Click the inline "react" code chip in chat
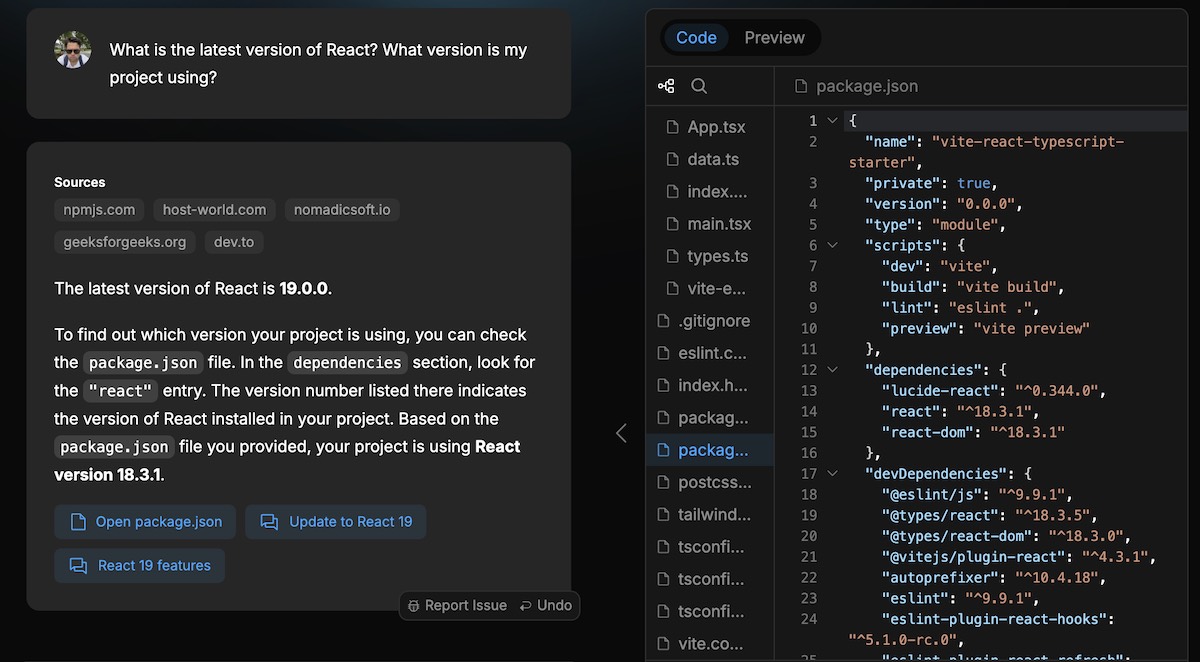Viewport: 1200px width, 662px height. pyautogui.click(x=121, y=391)
